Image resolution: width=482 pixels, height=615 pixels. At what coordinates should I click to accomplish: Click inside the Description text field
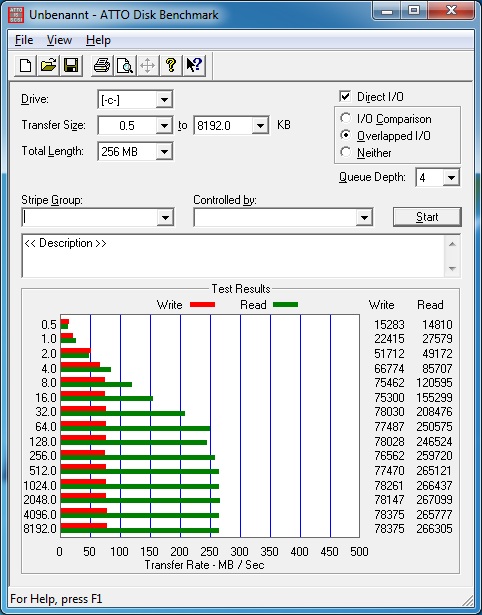(233, 256)
